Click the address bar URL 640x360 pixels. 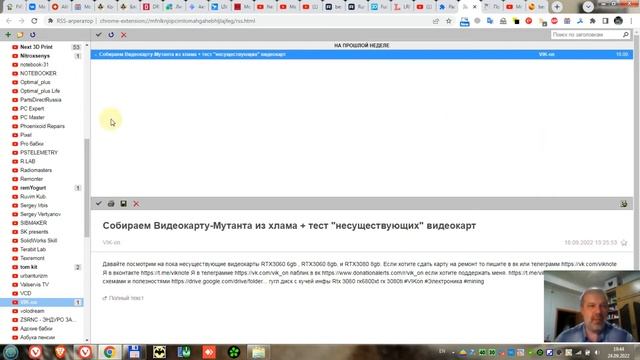(x=177, y=21)
